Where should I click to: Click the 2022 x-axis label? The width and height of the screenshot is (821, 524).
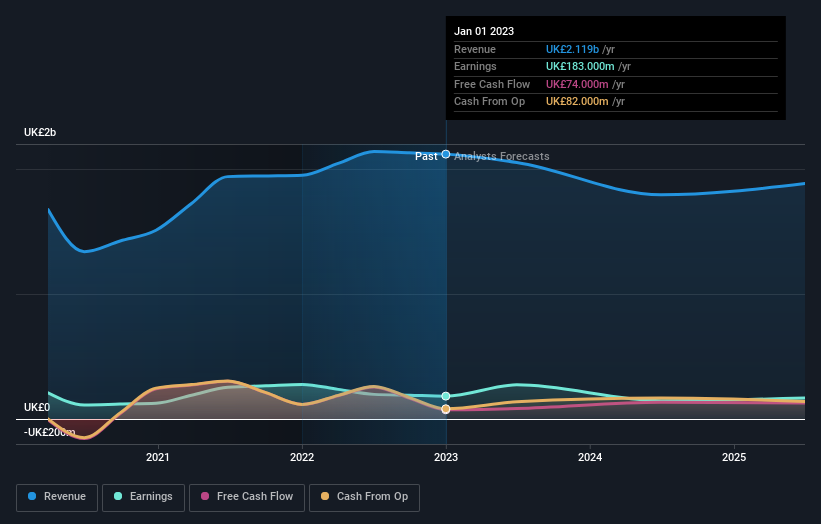pyautogui.click(x=302, y=457)
